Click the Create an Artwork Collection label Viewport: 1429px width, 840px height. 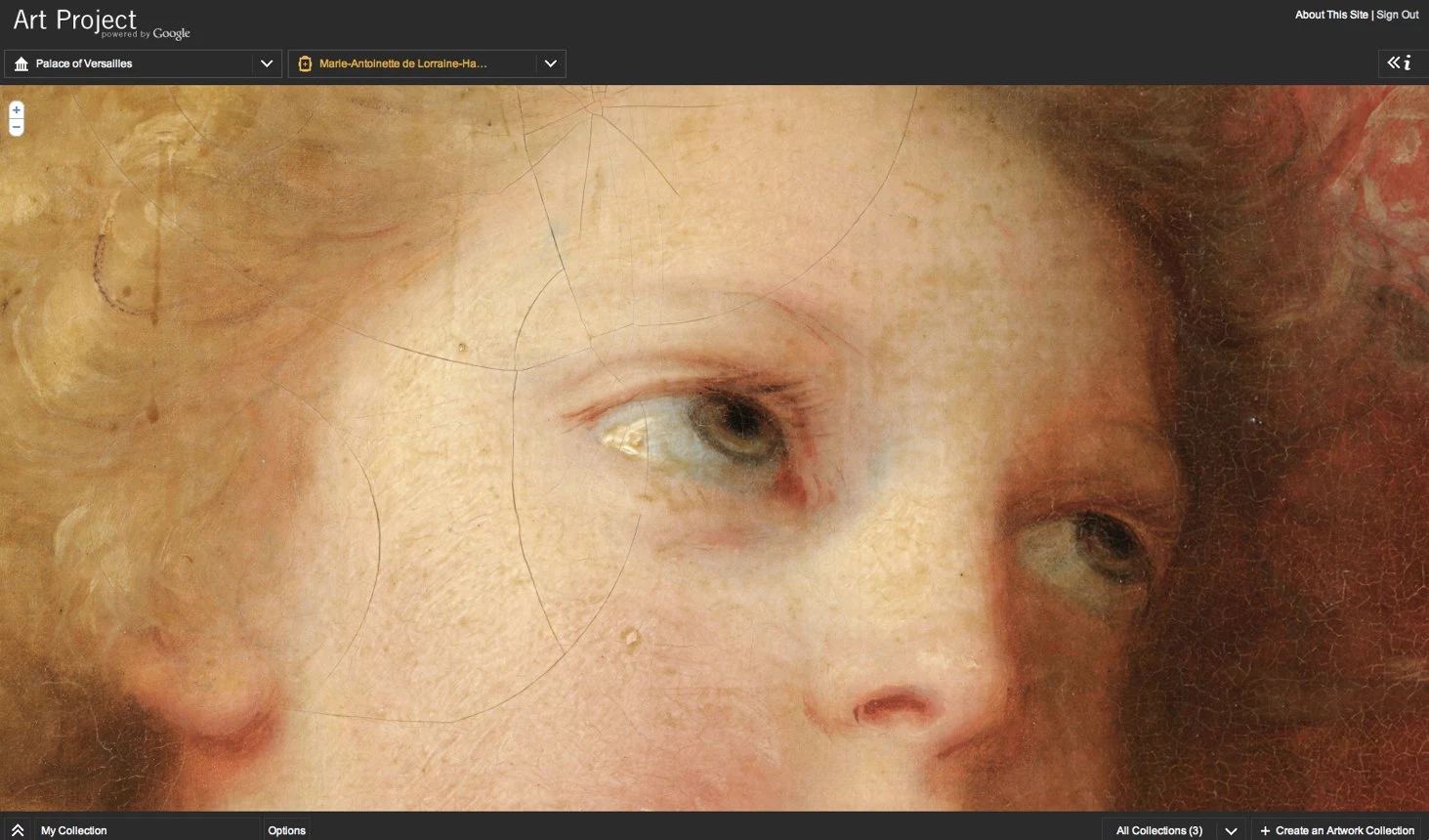(x=1344, y=830)
